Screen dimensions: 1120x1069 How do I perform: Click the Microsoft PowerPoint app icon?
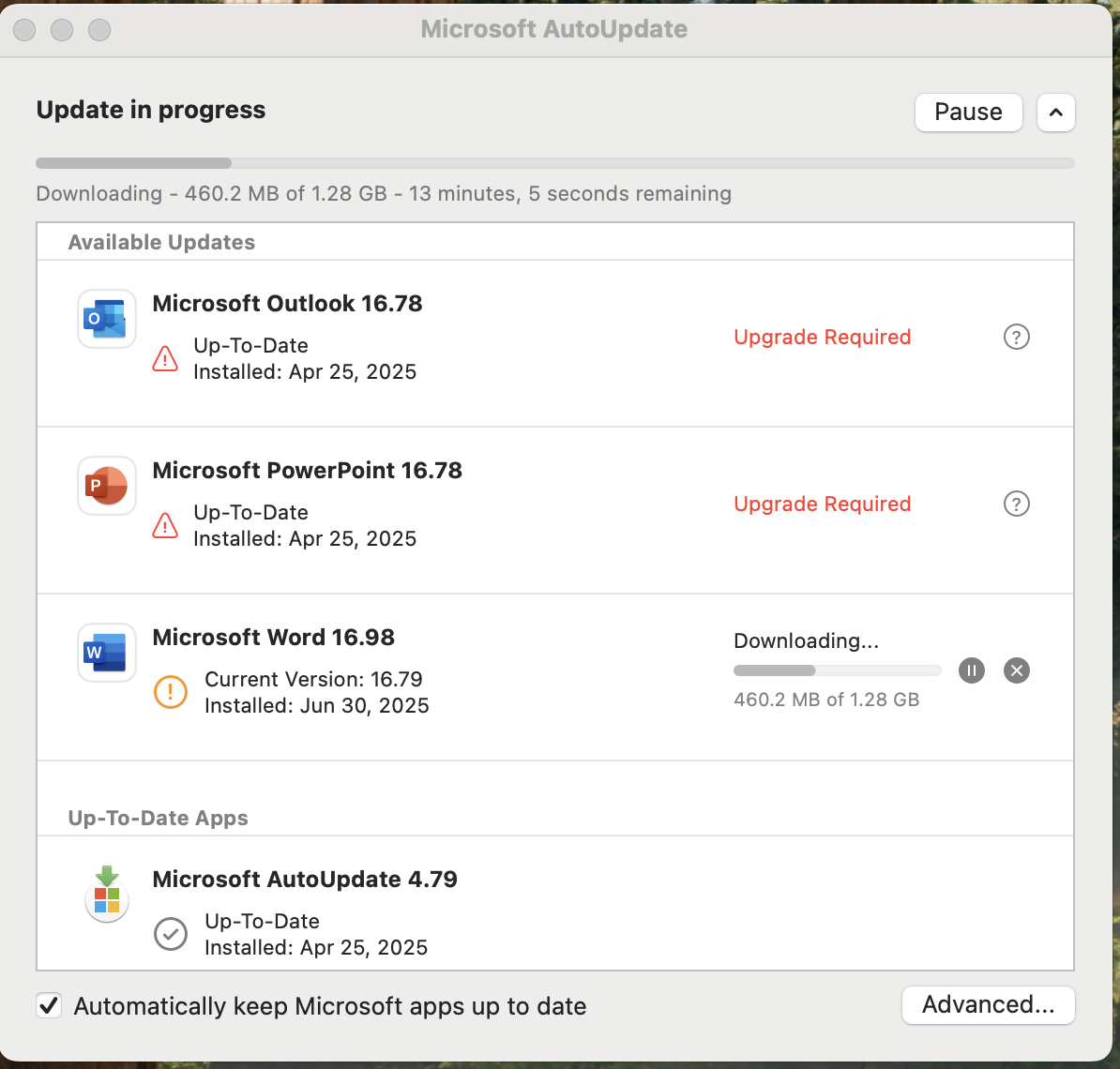click(106, 486)
